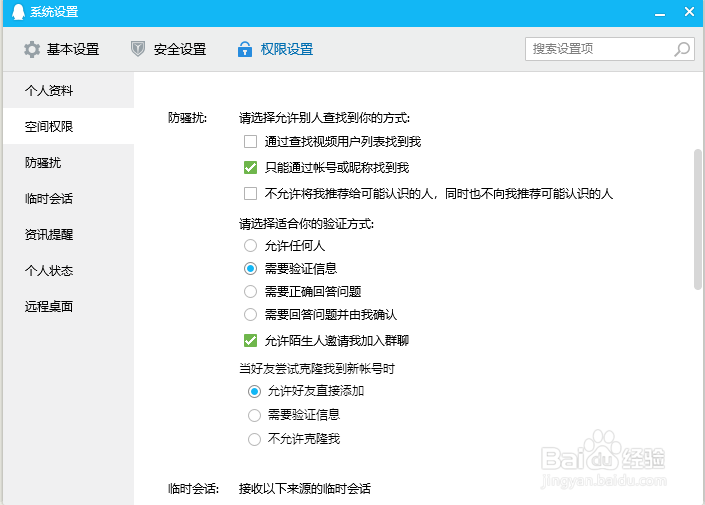The image size is (705, 505).
Task: Click the 搜索设置项 search field
Action: click(609, 49)
